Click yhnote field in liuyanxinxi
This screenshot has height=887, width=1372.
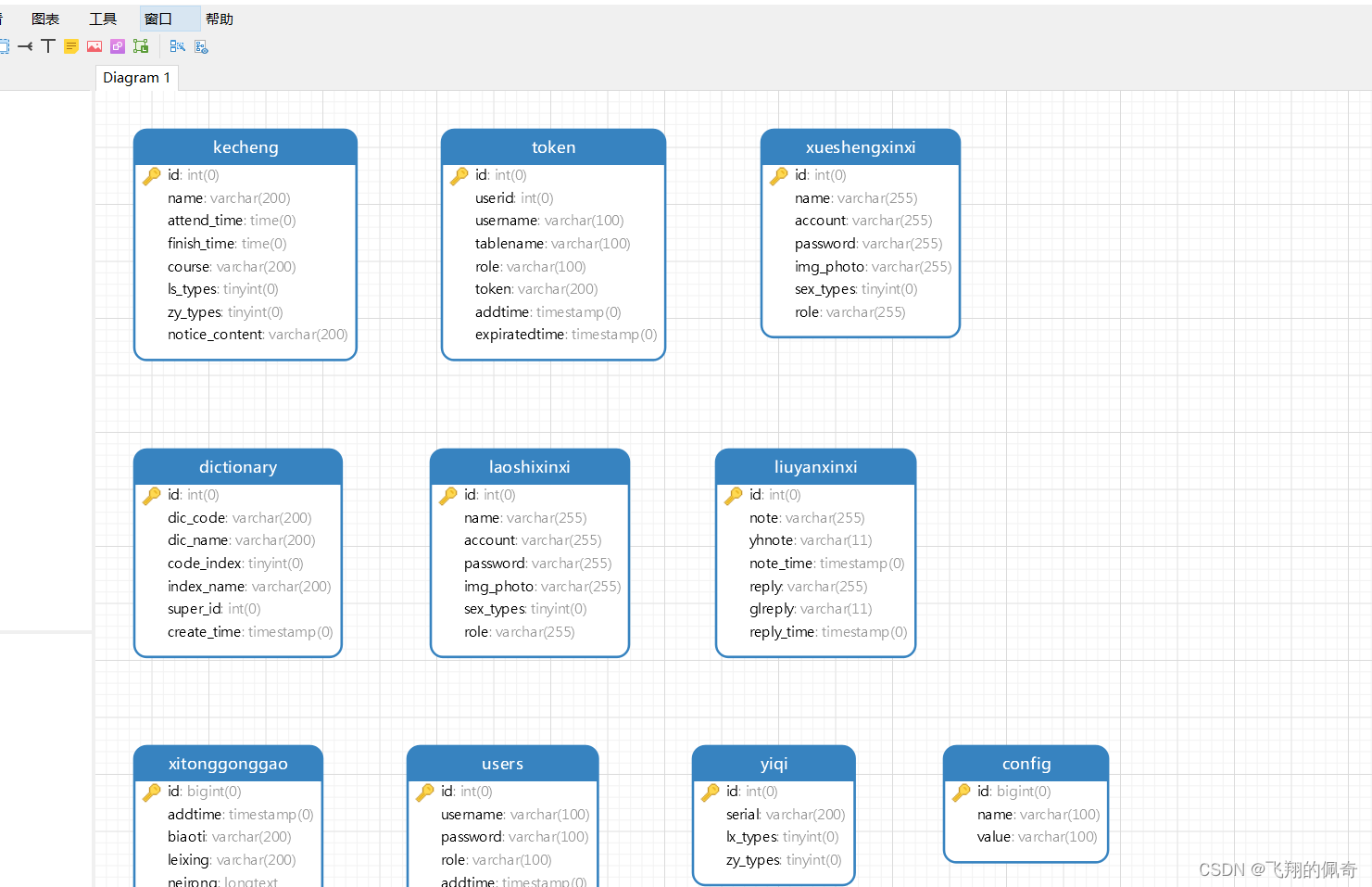(x=811, y=540)
